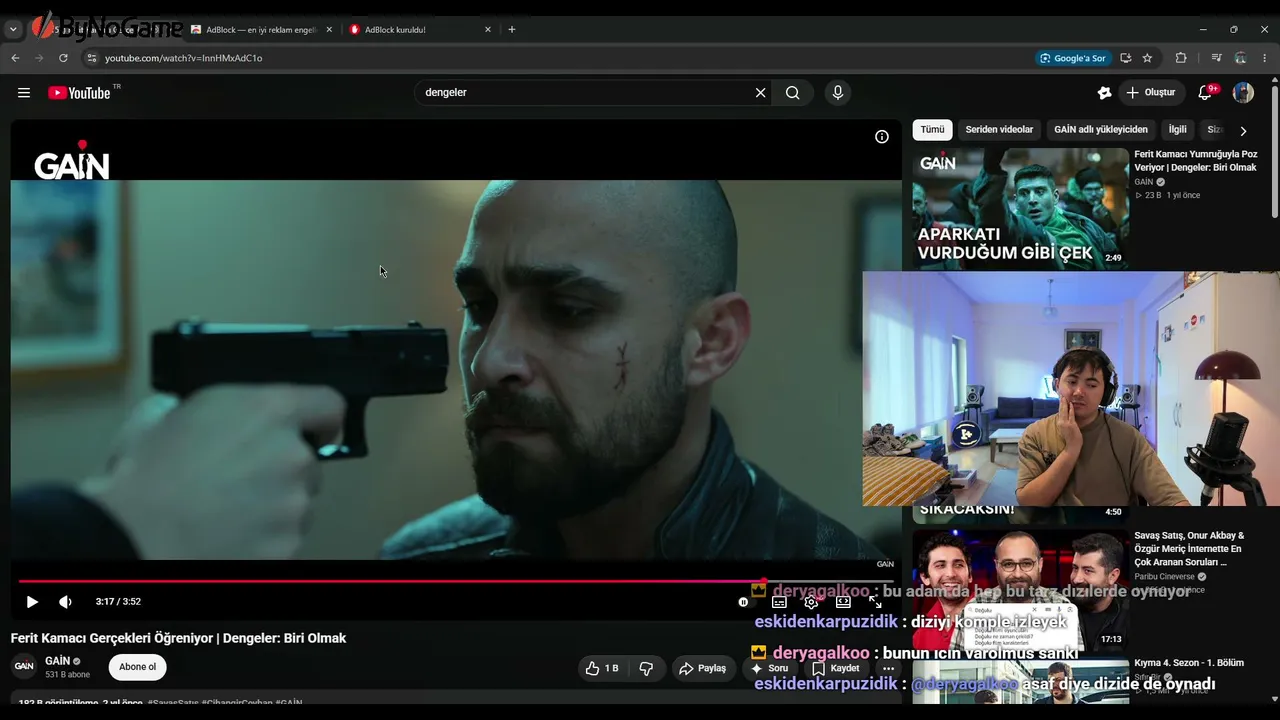The width and height of the screenshot is (1280, 720).
Task: Clear the search box with the X
Action: [760, 93]
